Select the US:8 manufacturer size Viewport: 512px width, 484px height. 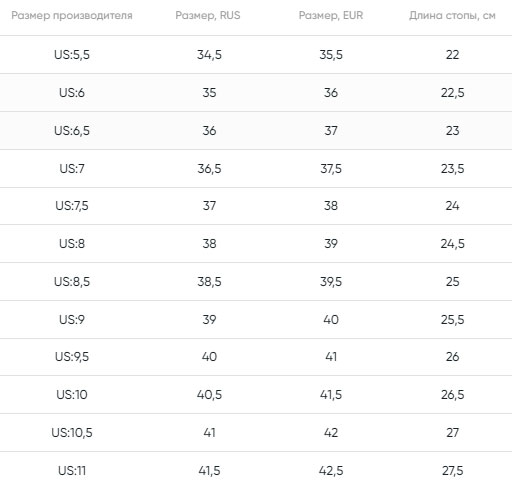72,244
